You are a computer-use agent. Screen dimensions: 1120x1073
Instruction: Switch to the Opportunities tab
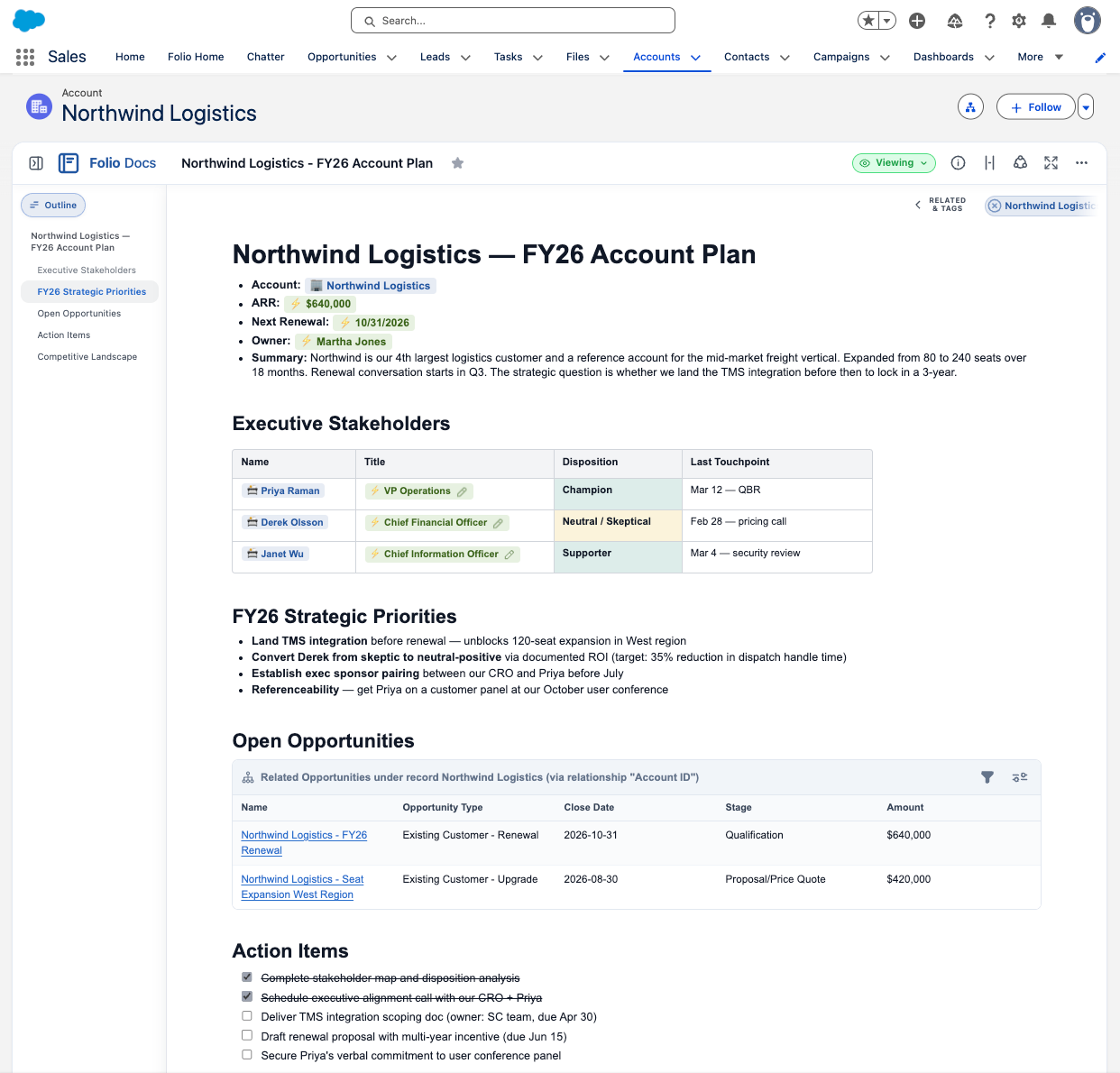342,56
